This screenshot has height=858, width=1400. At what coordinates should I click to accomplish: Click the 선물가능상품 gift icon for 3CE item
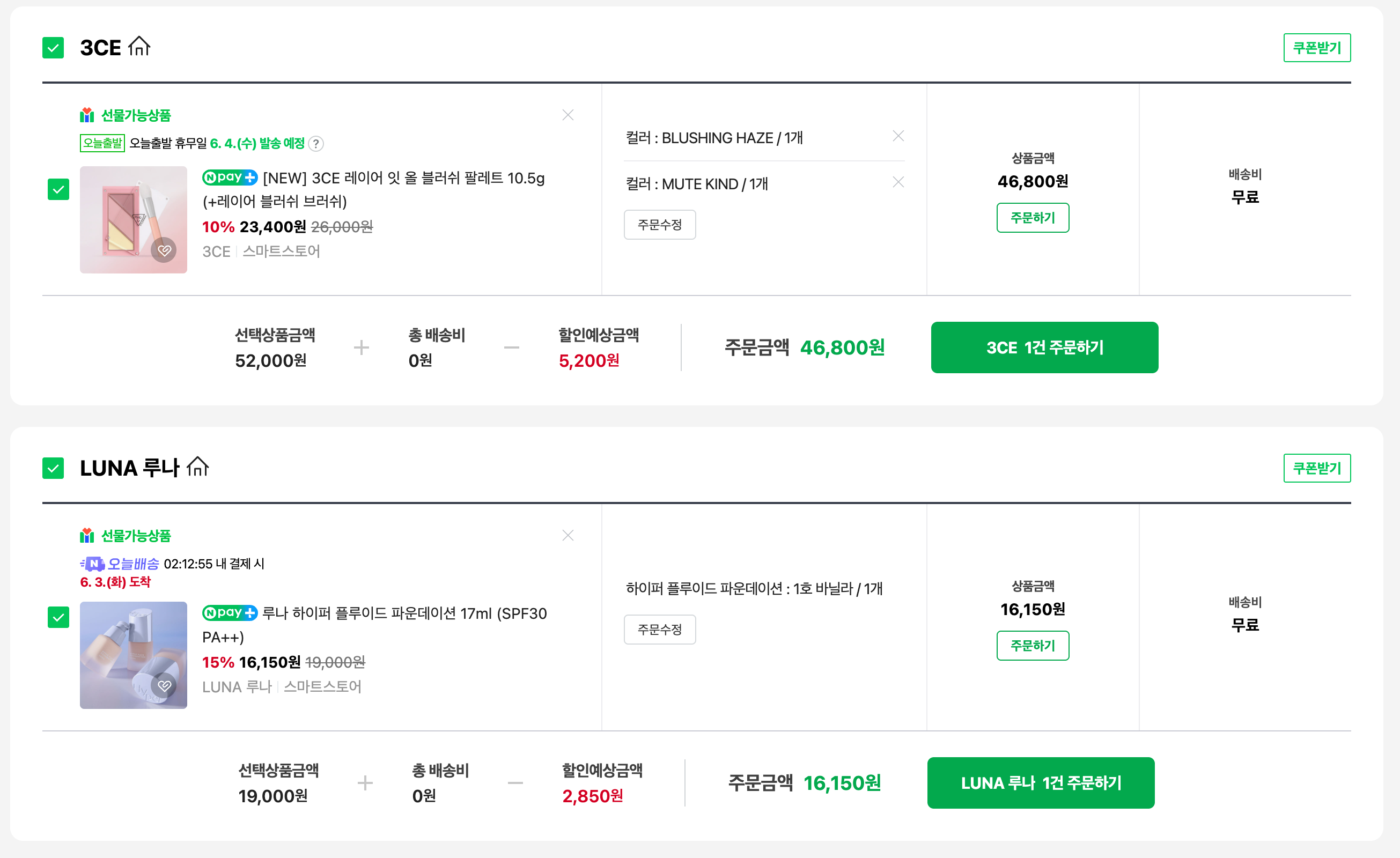87,115
